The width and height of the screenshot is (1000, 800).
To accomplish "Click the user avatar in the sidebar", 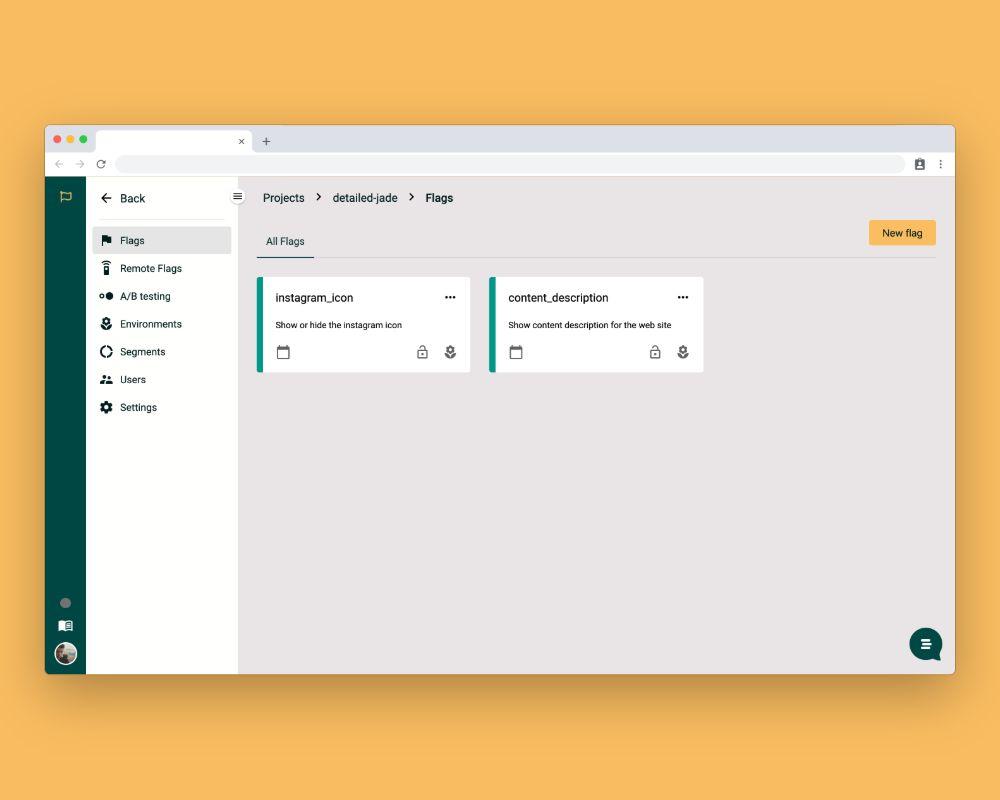I will tap(65, 653).
